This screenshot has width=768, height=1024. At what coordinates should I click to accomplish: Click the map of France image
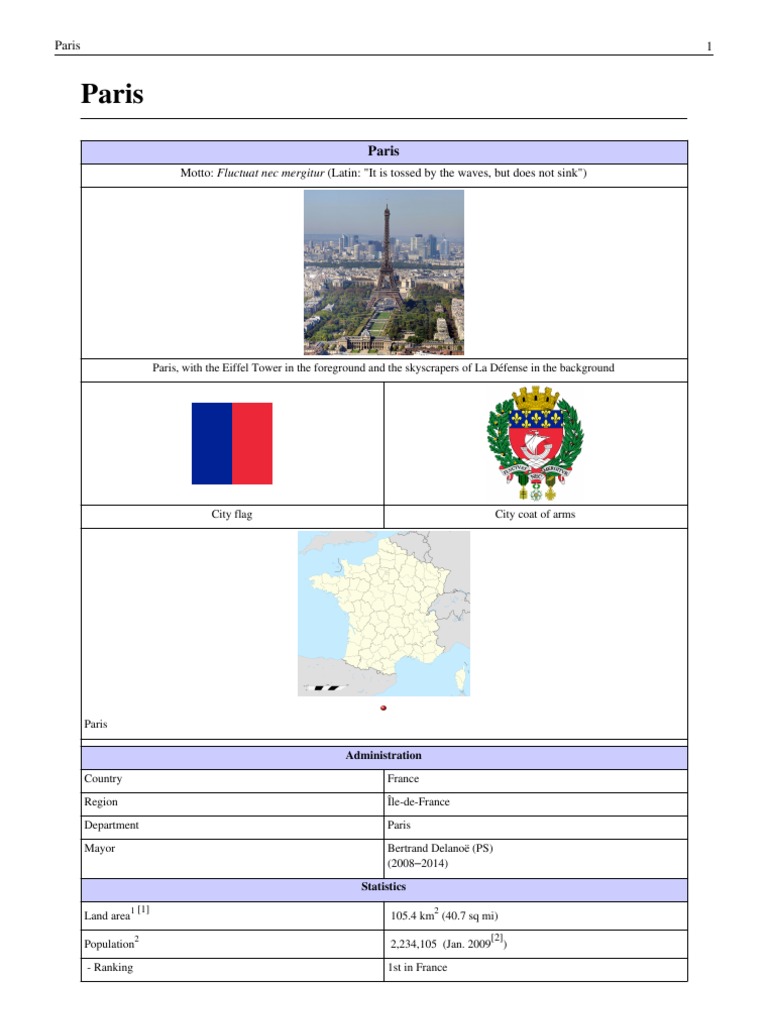[x=384, y=613]
